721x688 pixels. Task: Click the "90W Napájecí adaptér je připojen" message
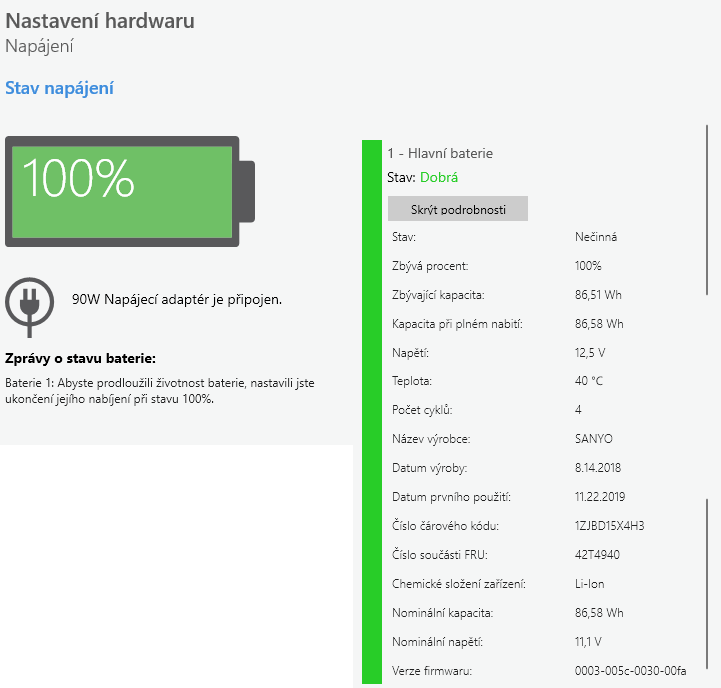tap(177, 299)
